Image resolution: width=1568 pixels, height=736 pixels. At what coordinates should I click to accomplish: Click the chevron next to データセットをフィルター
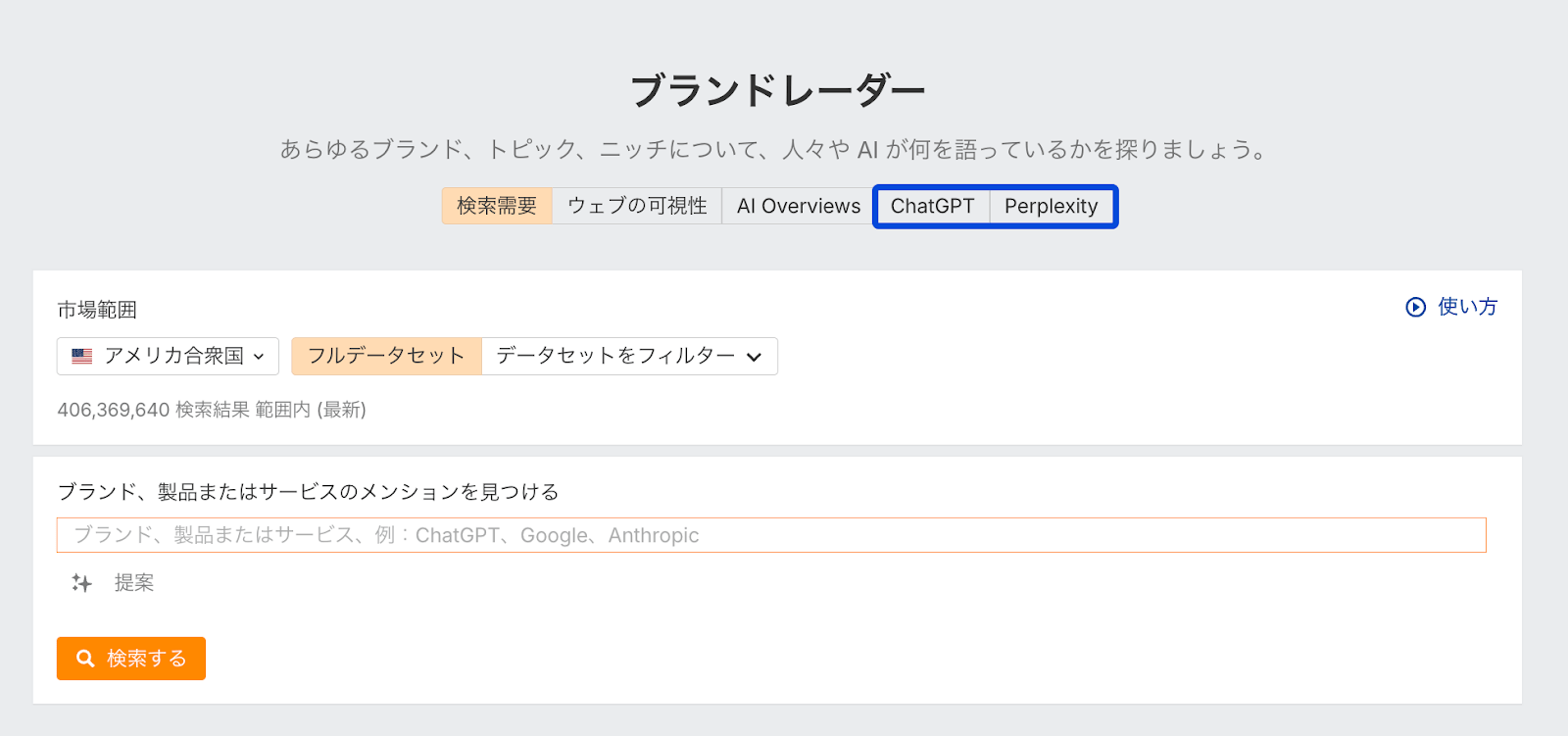[754, 357]
